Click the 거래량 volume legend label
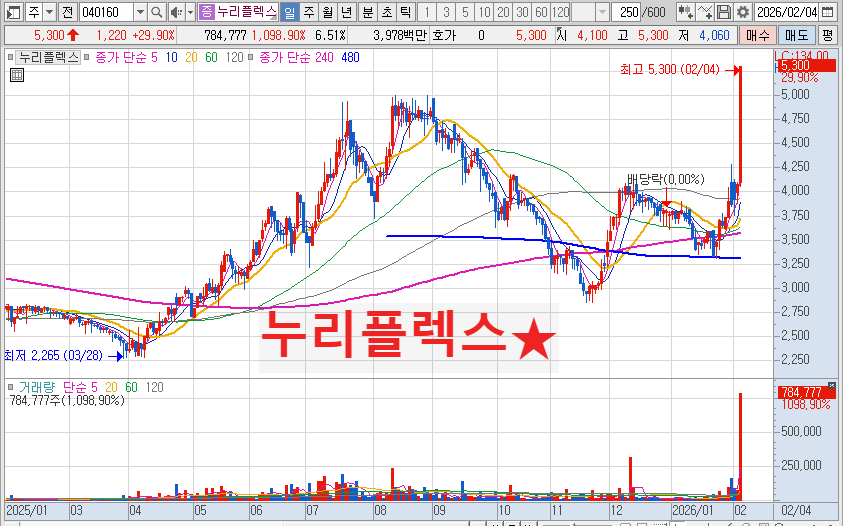Image resolution: width=843 pixels, height=526 pixels. [x=37, y=387]
